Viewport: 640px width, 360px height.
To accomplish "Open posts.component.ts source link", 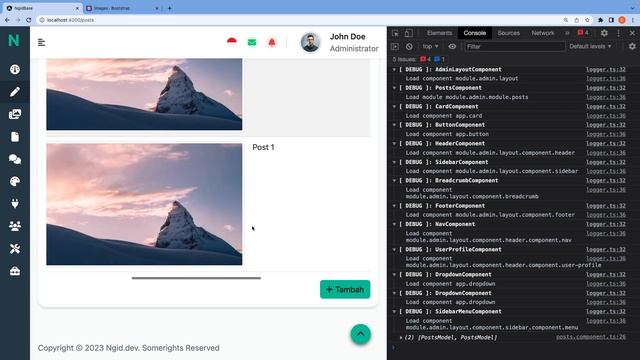I will click(591, 337).
